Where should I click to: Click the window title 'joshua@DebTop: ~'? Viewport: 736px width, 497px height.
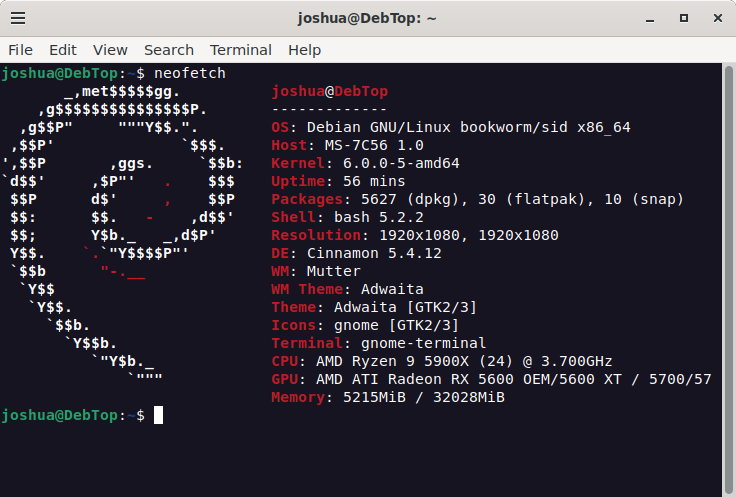coord(367,18)
